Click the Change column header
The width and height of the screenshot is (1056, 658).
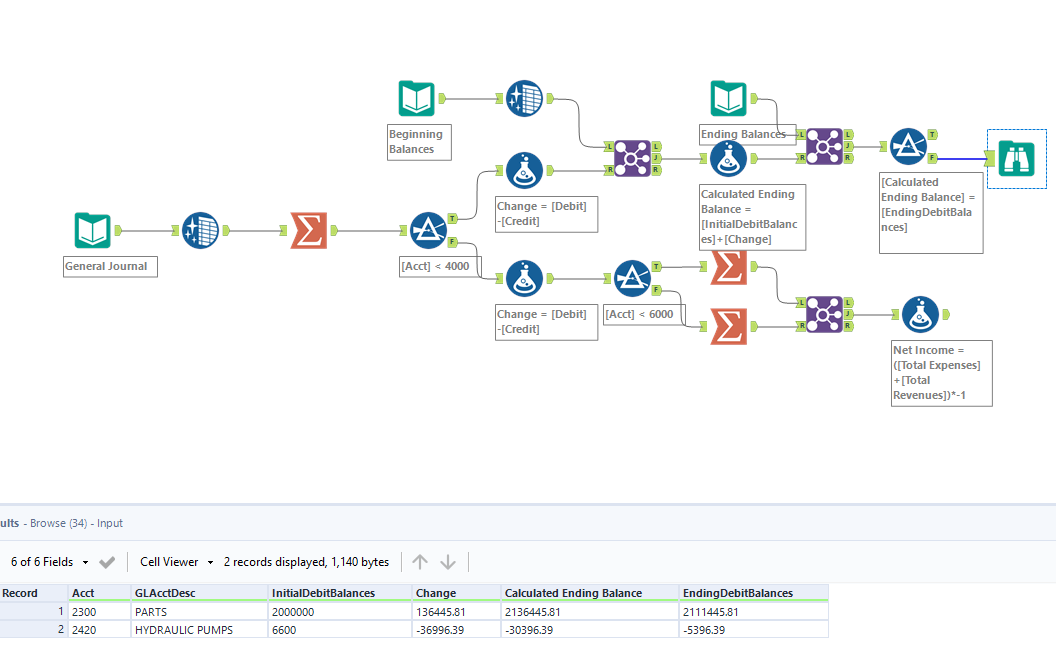point(457,593)
